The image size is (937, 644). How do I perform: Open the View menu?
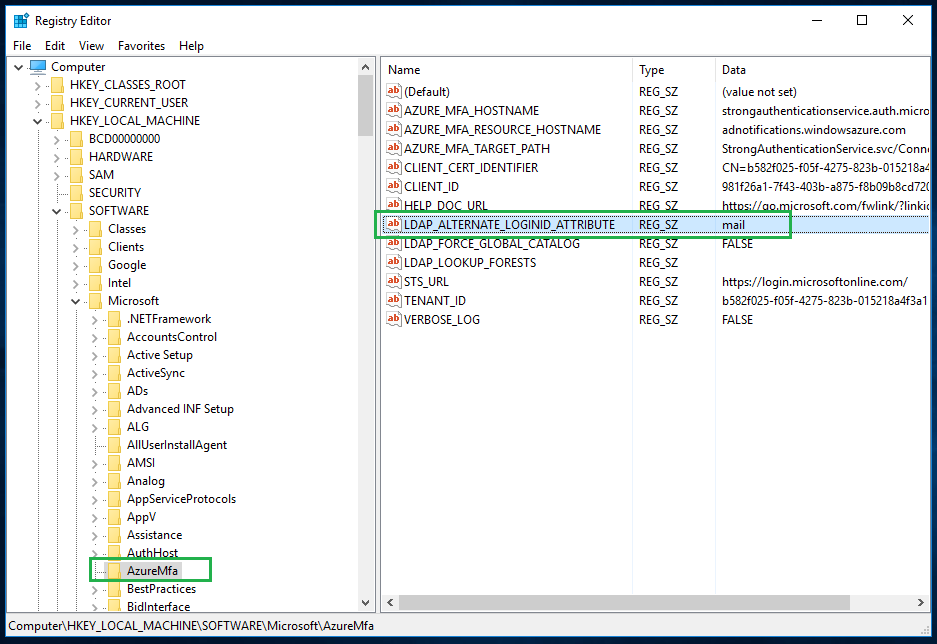pos(91,46)
